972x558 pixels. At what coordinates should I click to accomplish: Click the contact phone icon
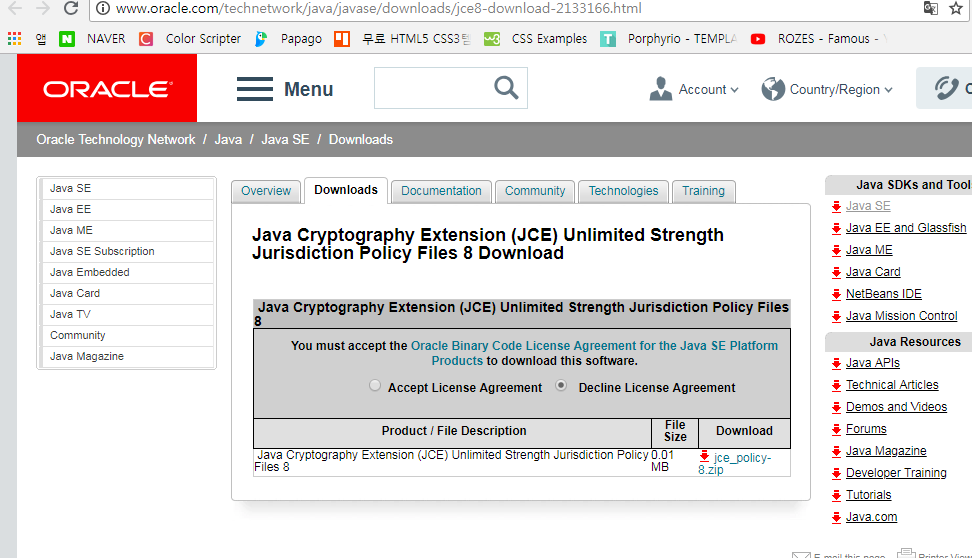(x=947, y=88)
